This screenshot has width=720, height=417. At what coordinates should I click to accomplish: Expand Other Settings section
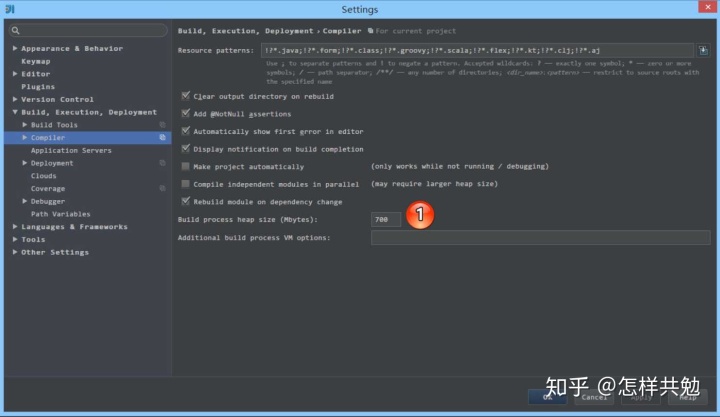coord(15,252)
